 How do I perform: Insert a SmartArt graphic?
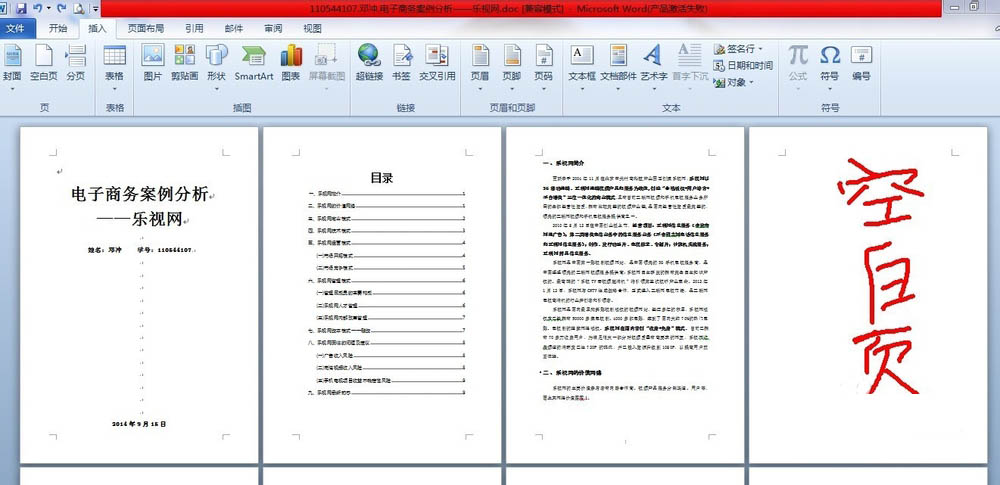pyautogui.click(x=254, y=63)
